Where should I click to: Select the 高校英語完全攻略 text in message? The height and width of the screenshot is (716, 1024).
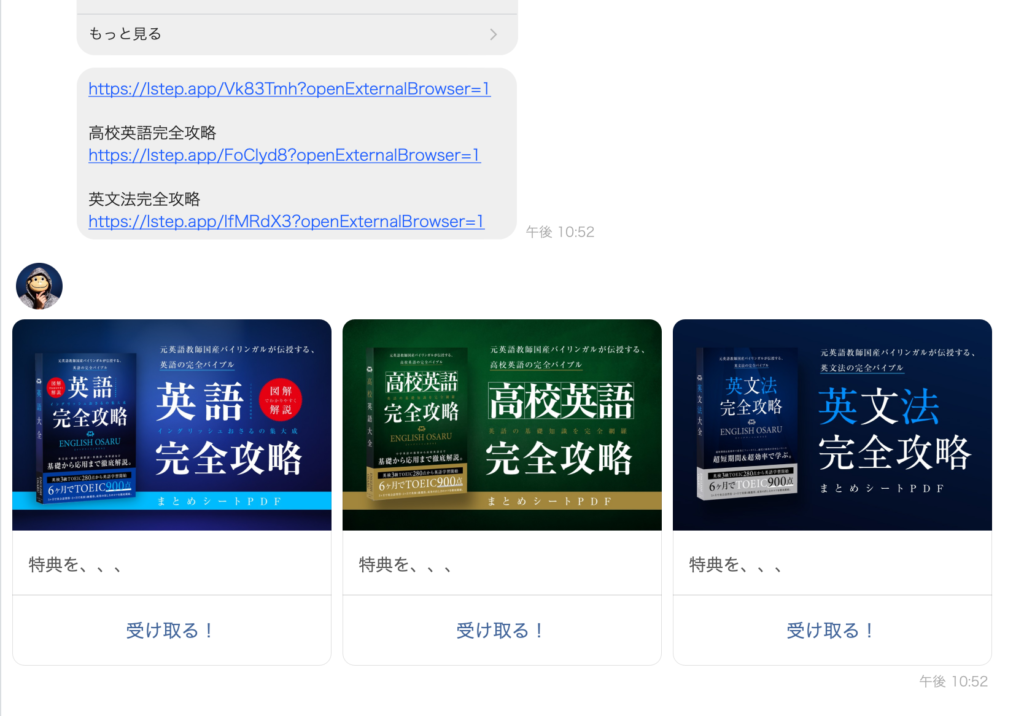coord(152,133)
